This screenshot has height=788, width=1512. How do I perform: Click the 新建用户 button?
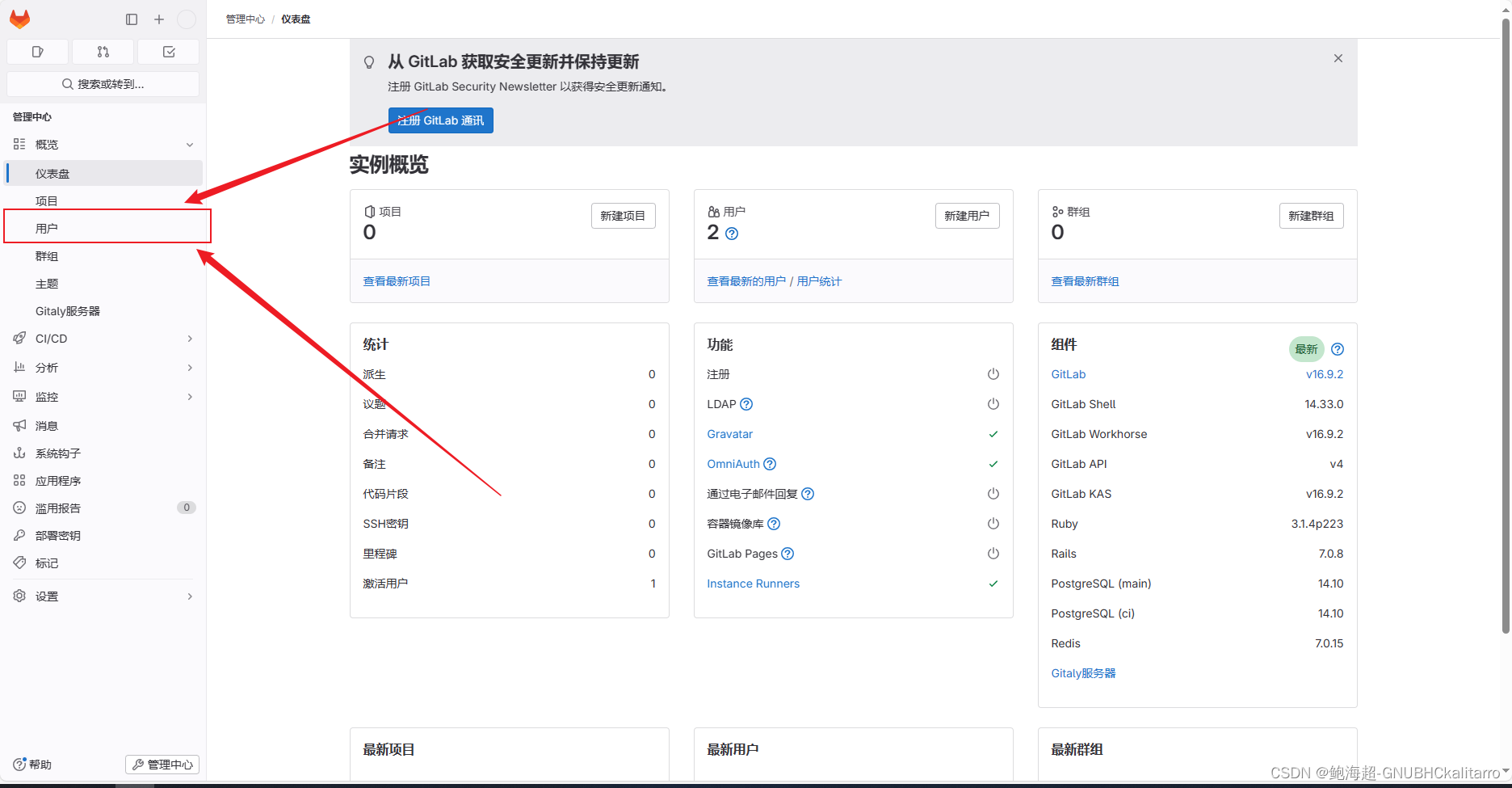click(967, 216)
